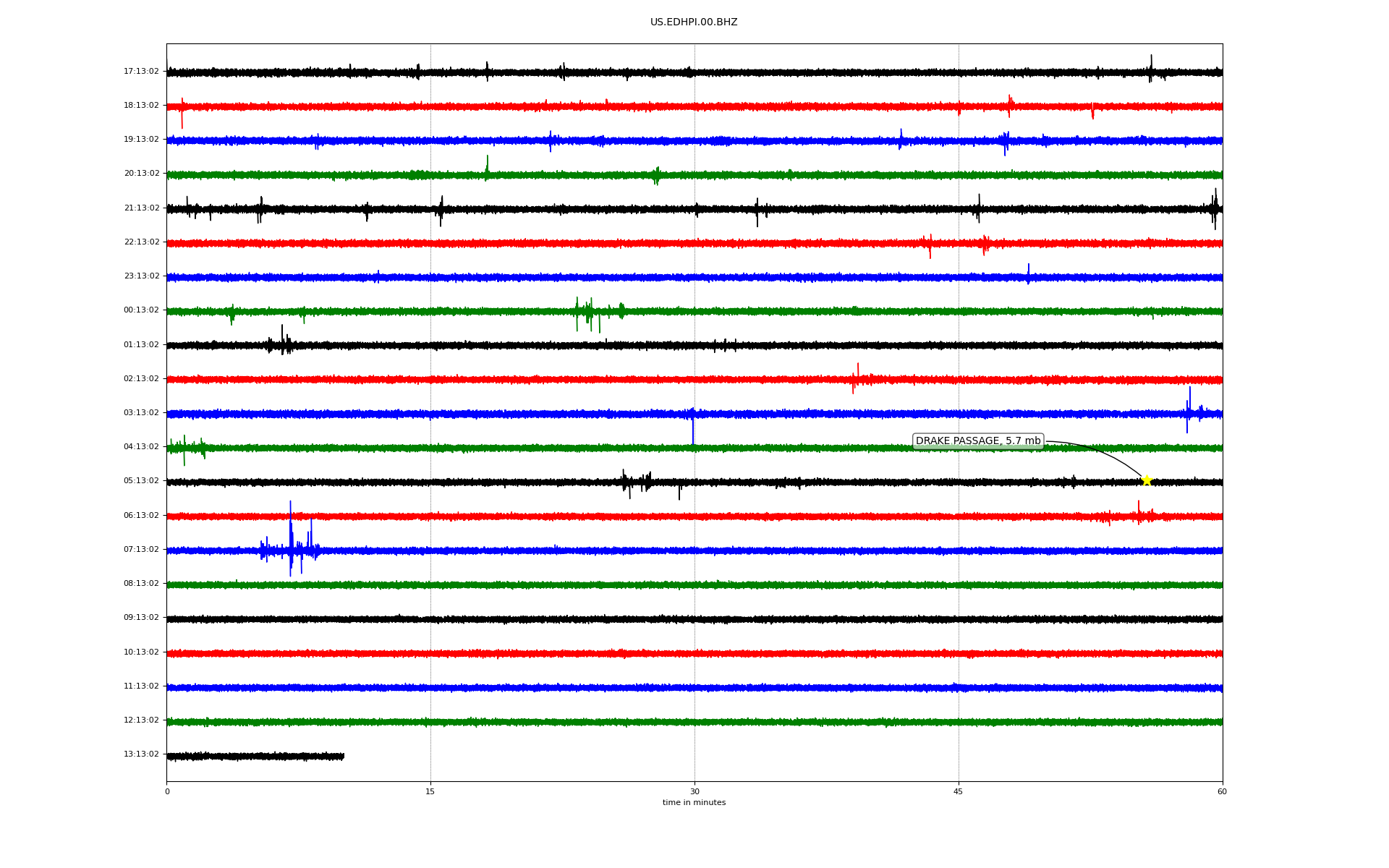The image size is (1389, 868).
Task: Click the blue downward spike on the 03:13:02 trace
Action: (693, 427)
